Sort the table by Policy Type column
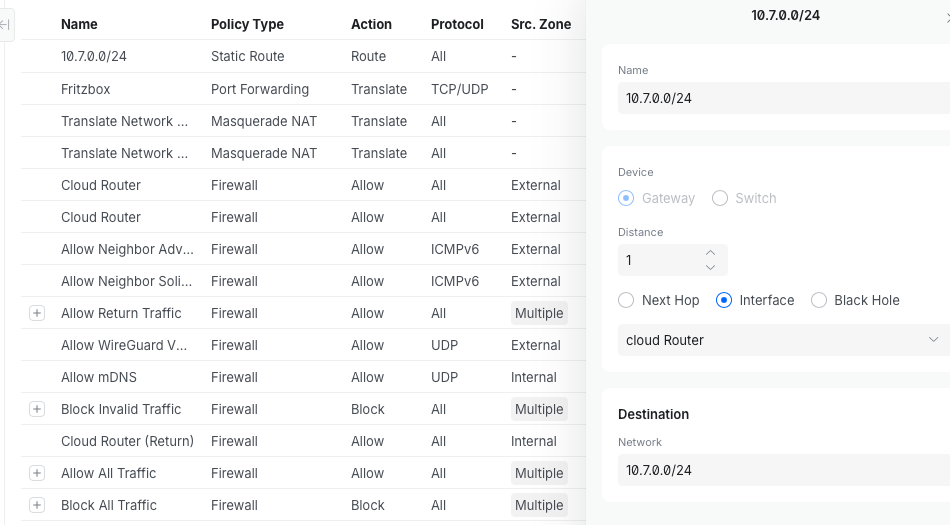 pyautogui.click(x=247, y=24)
